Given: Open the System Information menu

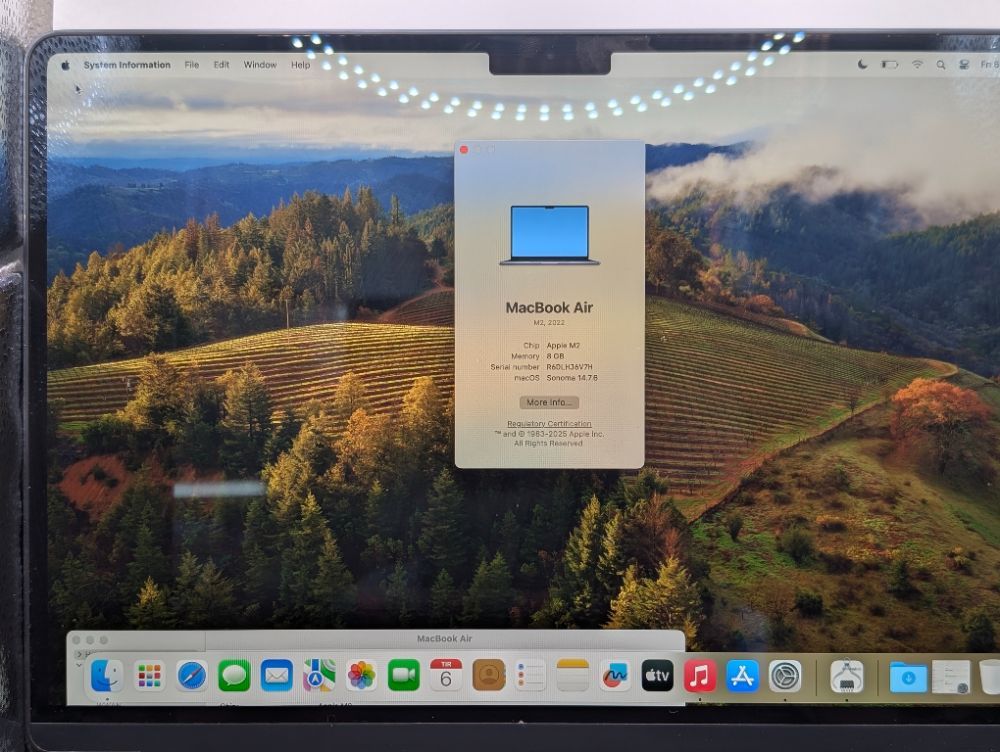Looking at the screenshot, I should pyautogui.click(x=127, y=65).
